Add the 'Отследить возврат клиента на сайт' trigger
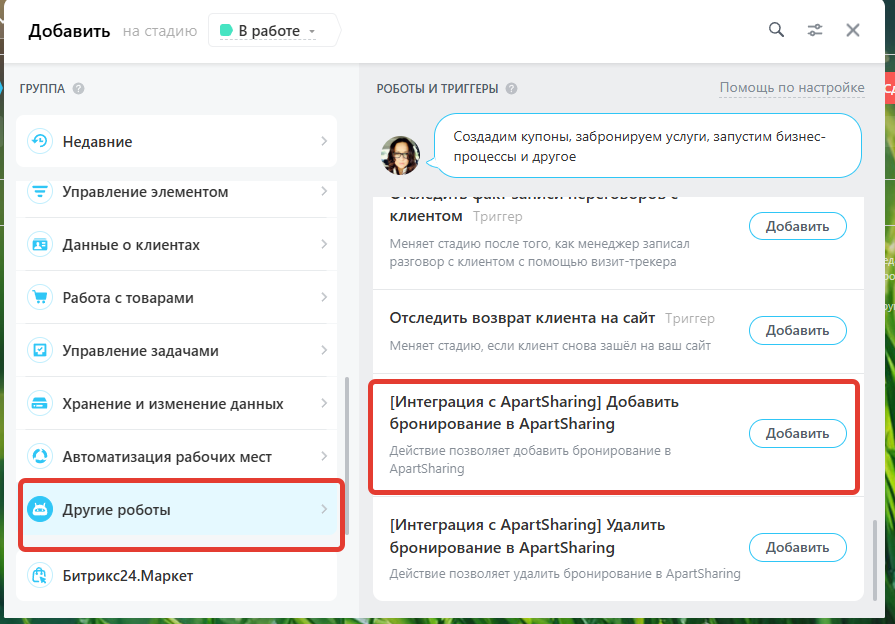 point(797,331)
